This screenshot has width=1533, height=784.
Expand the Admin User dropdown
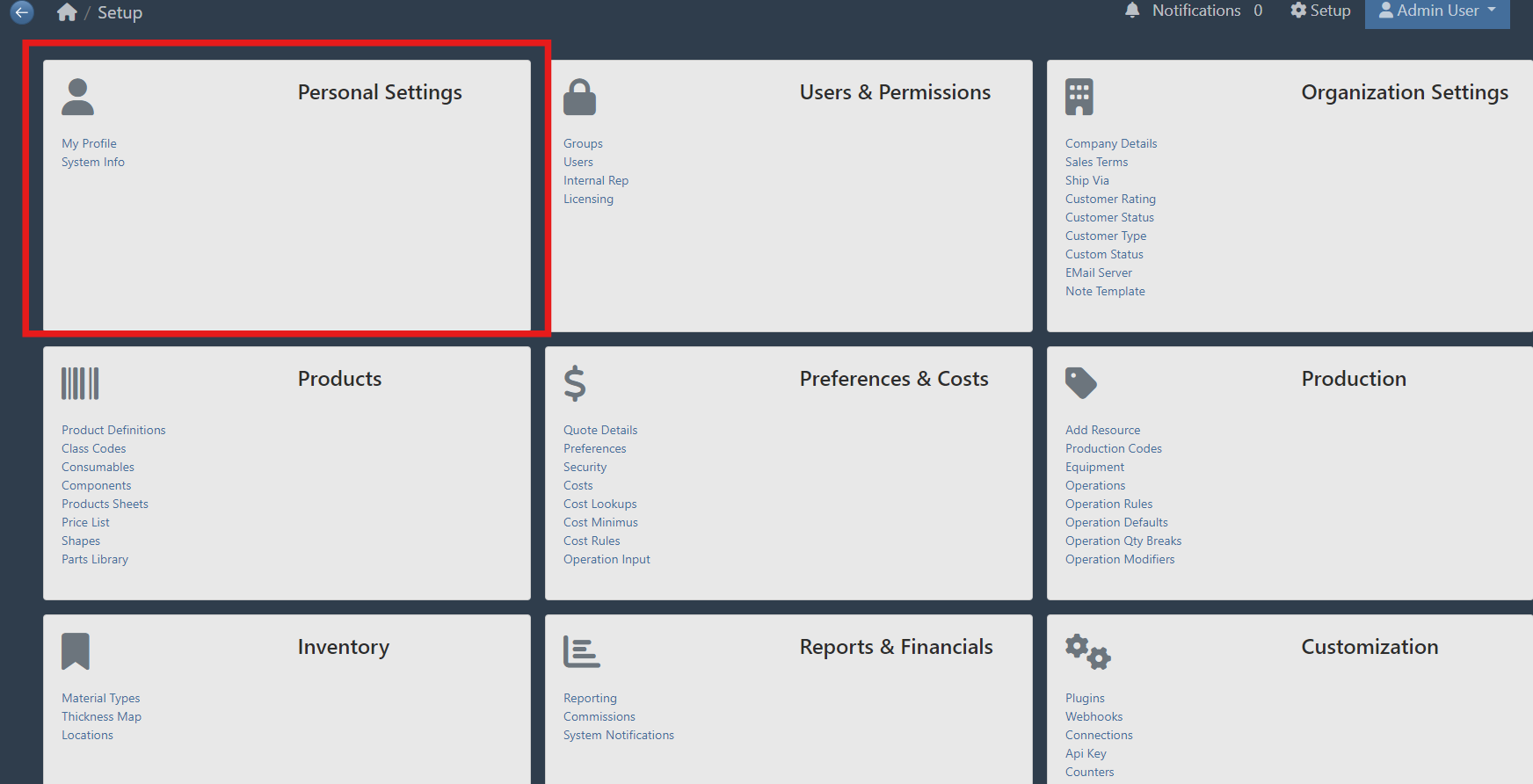pos(1436,11)
